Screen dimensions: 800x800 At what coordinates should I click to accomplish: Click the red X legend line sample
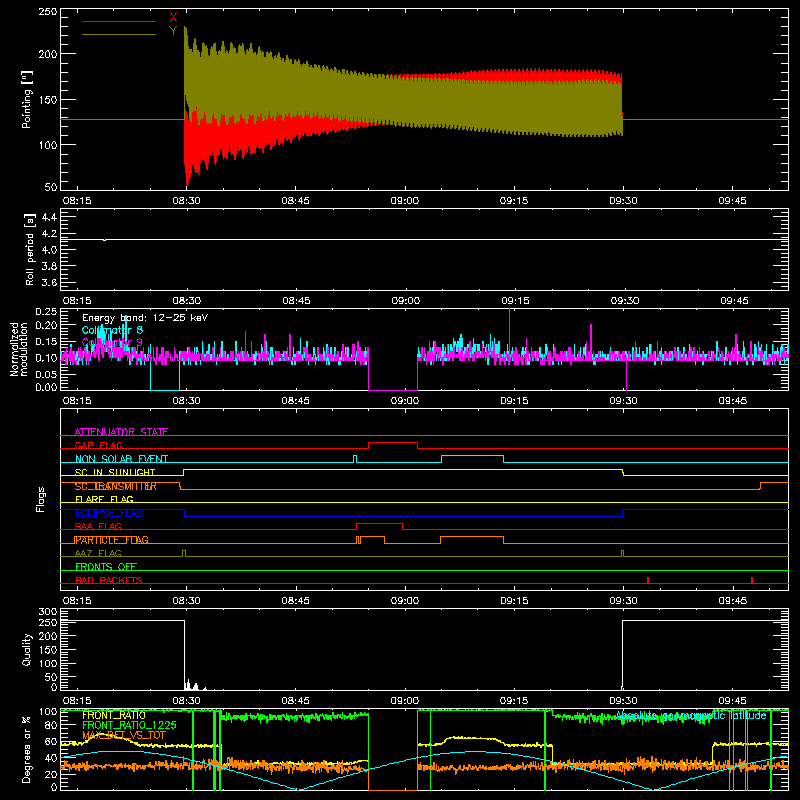(x=119, y=21)
